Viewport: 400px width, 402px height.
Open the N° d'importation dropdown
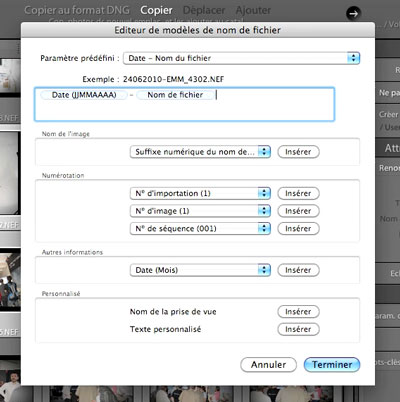tap(200, 193)
